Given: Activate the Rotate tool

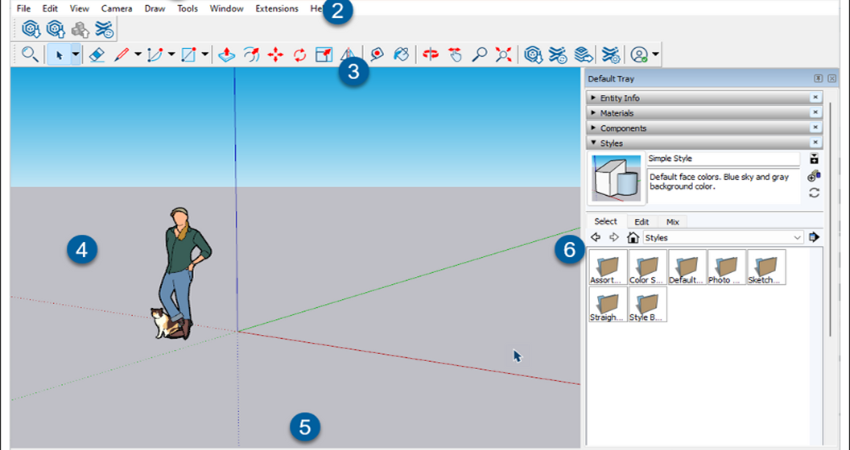Looking at the screenshot, I should 300,54.
